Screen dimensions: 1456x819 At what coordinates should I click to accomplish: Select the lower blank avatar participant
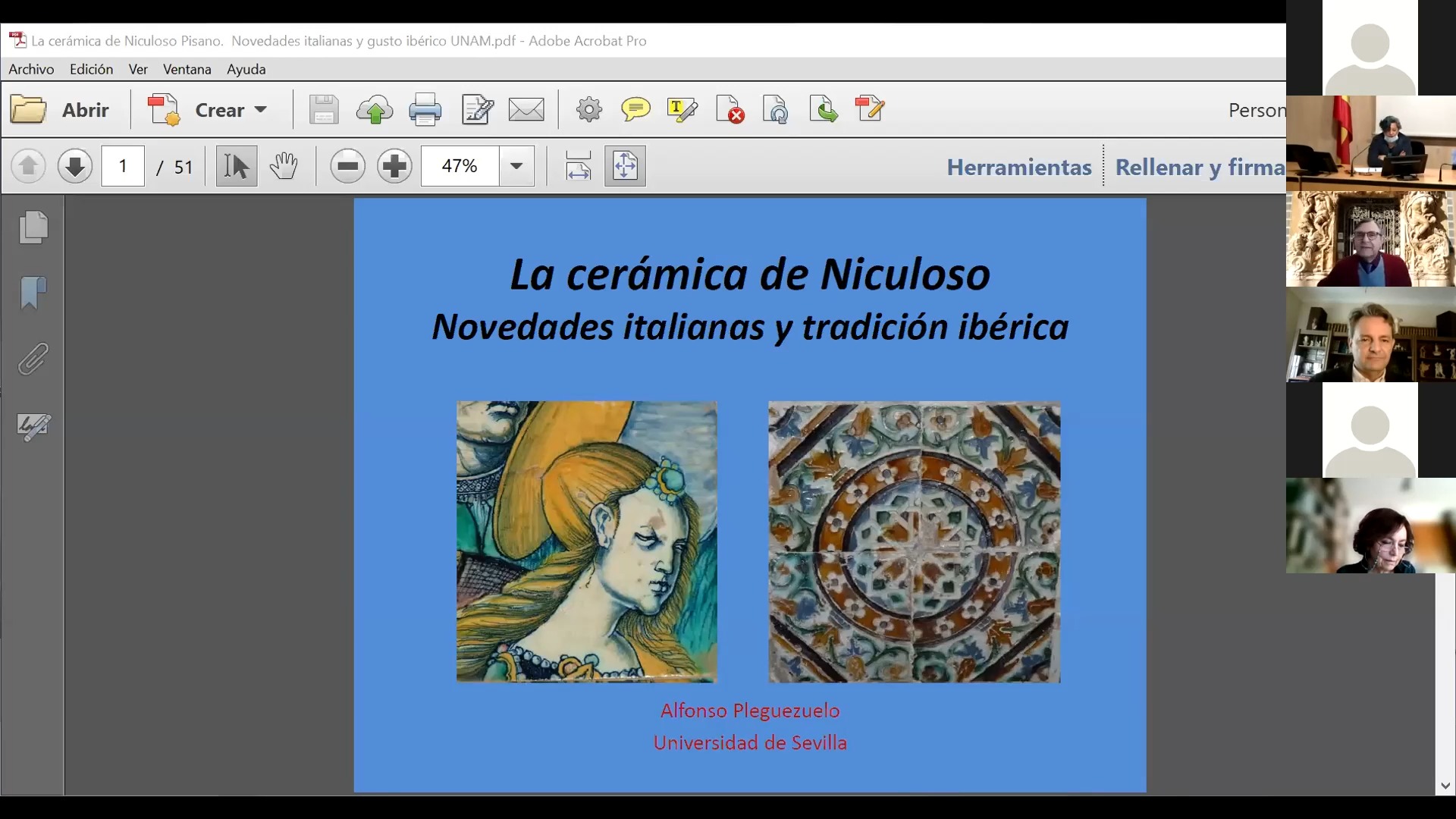[1370, 430]
